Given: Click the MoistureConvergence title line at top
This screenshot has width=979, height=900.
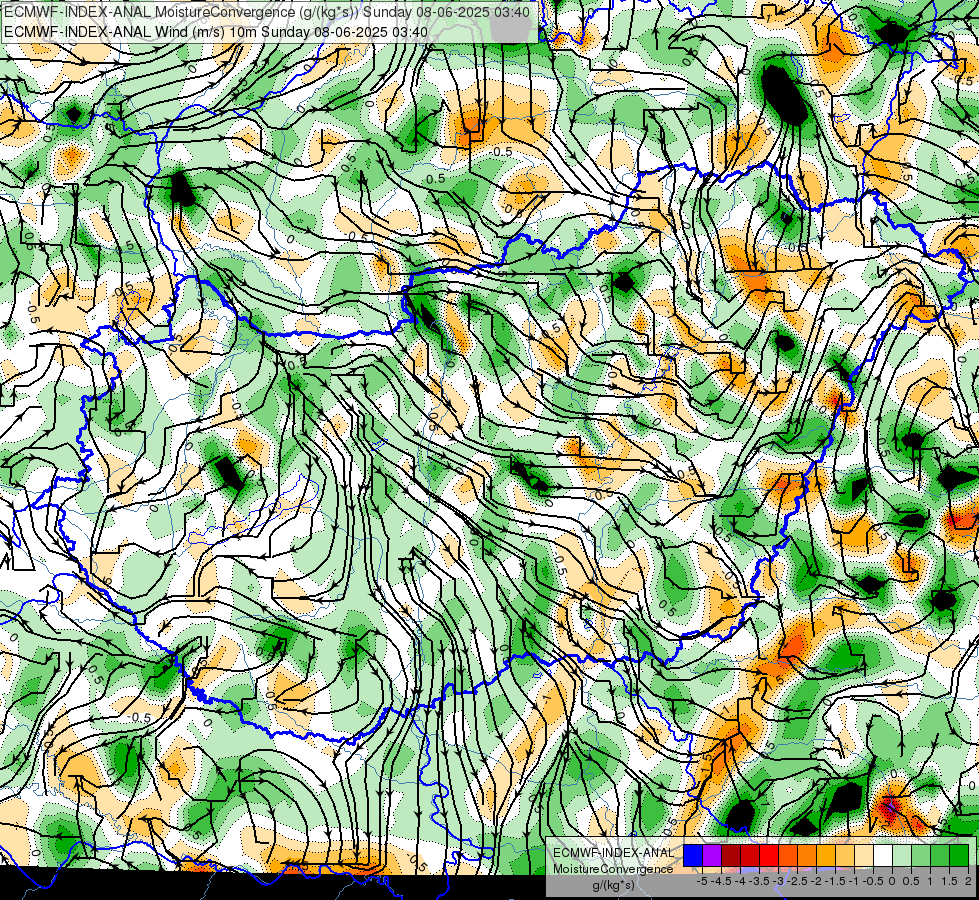Looking at the screenshot, I should (267, 12).
